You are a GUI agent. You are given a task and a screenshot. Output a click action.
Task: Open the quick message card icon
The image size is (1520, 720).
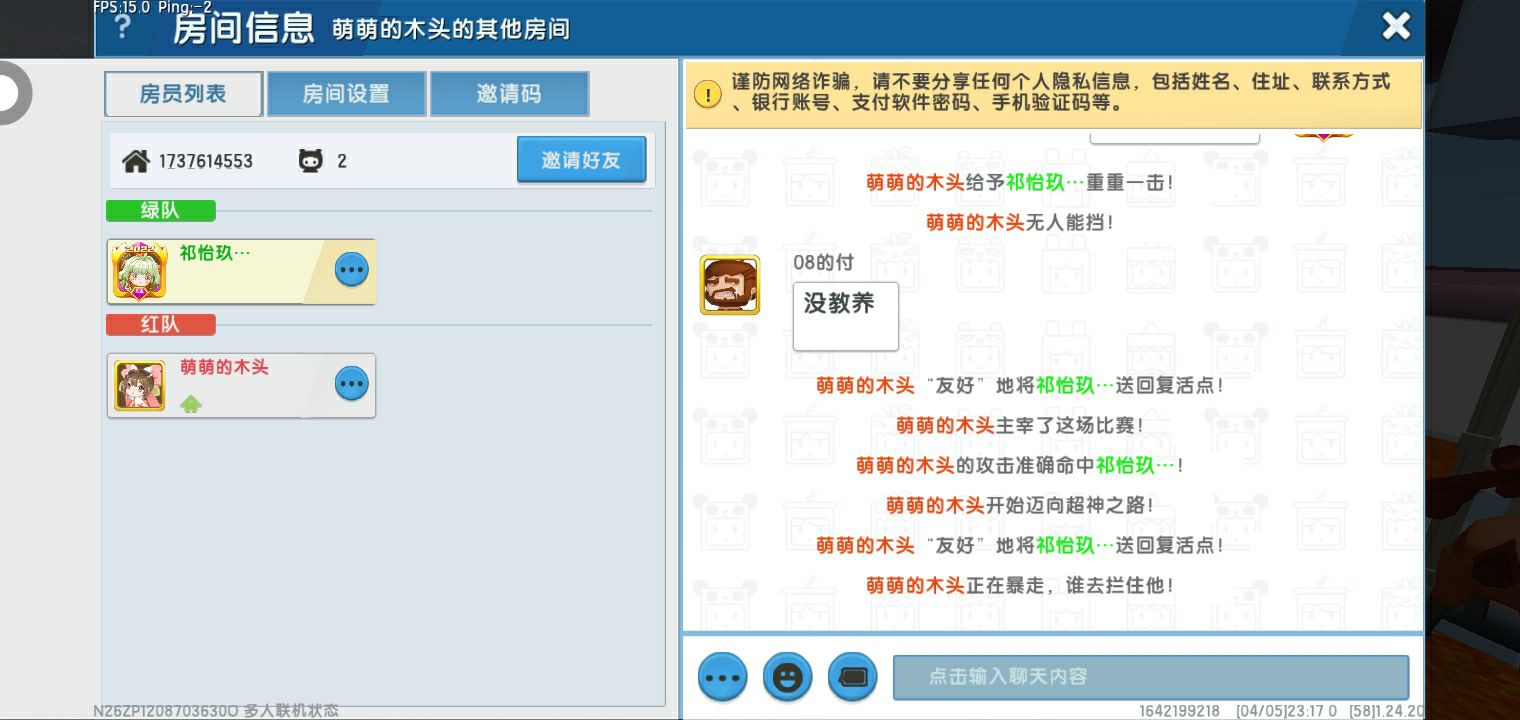pyautogui.click(x=852, y=677)
